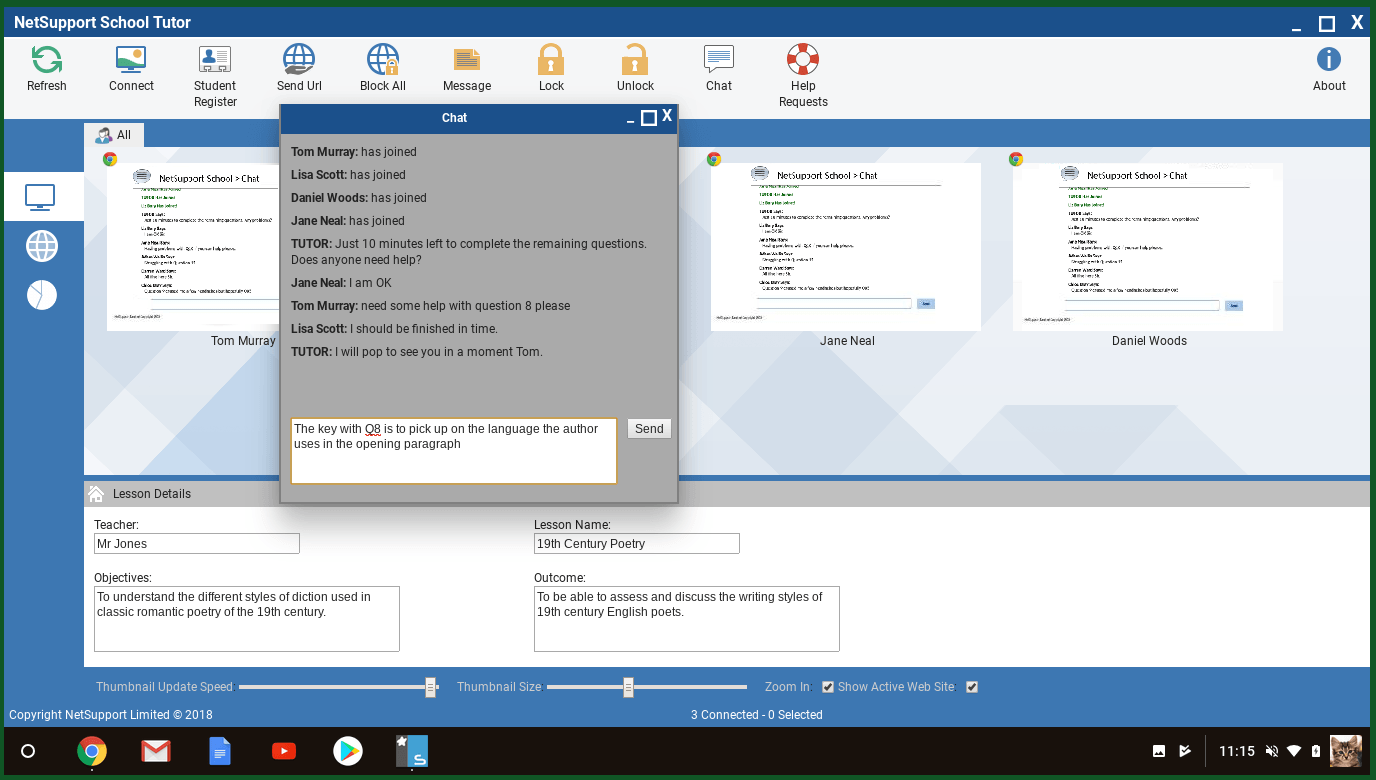This screenshot has width=1376, height=780.
Task: Click the Thumbnail Size slider handle
Action: pyautogui.click(x=628, y=687)
